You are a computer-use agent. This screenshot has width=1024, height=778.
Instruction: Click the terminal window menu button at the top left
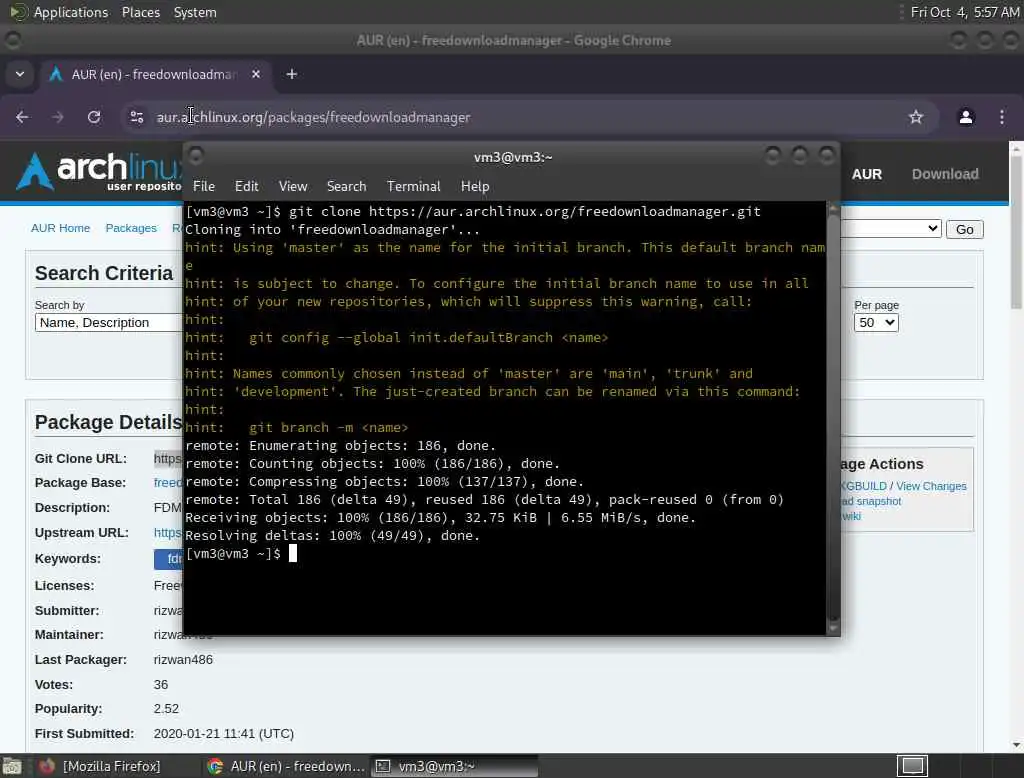click(x=195, y=155)
